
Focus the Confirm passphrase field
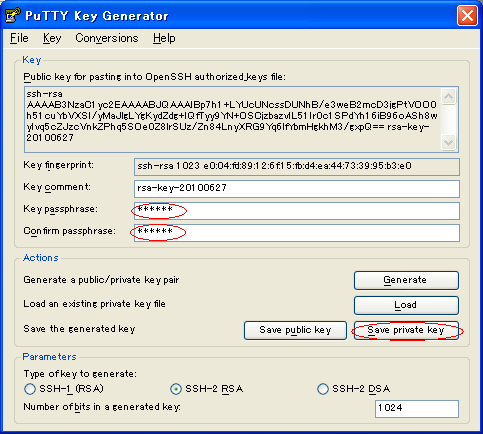(297, 233)
